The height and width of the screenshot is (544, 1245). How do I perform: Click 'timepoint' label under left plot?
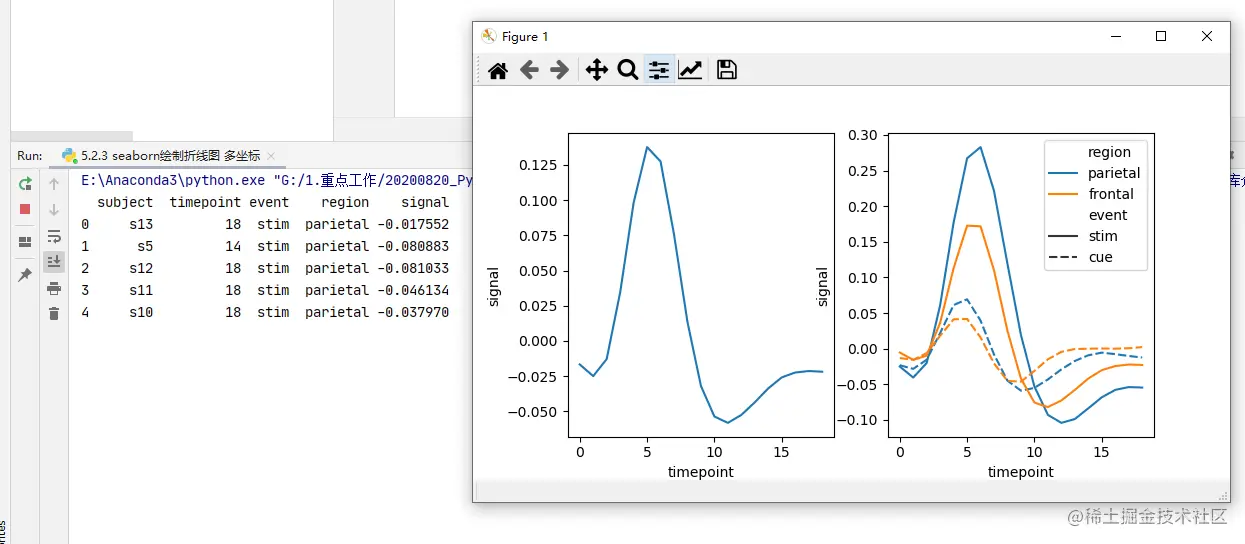pyautogui.click(x=700, y=472)
